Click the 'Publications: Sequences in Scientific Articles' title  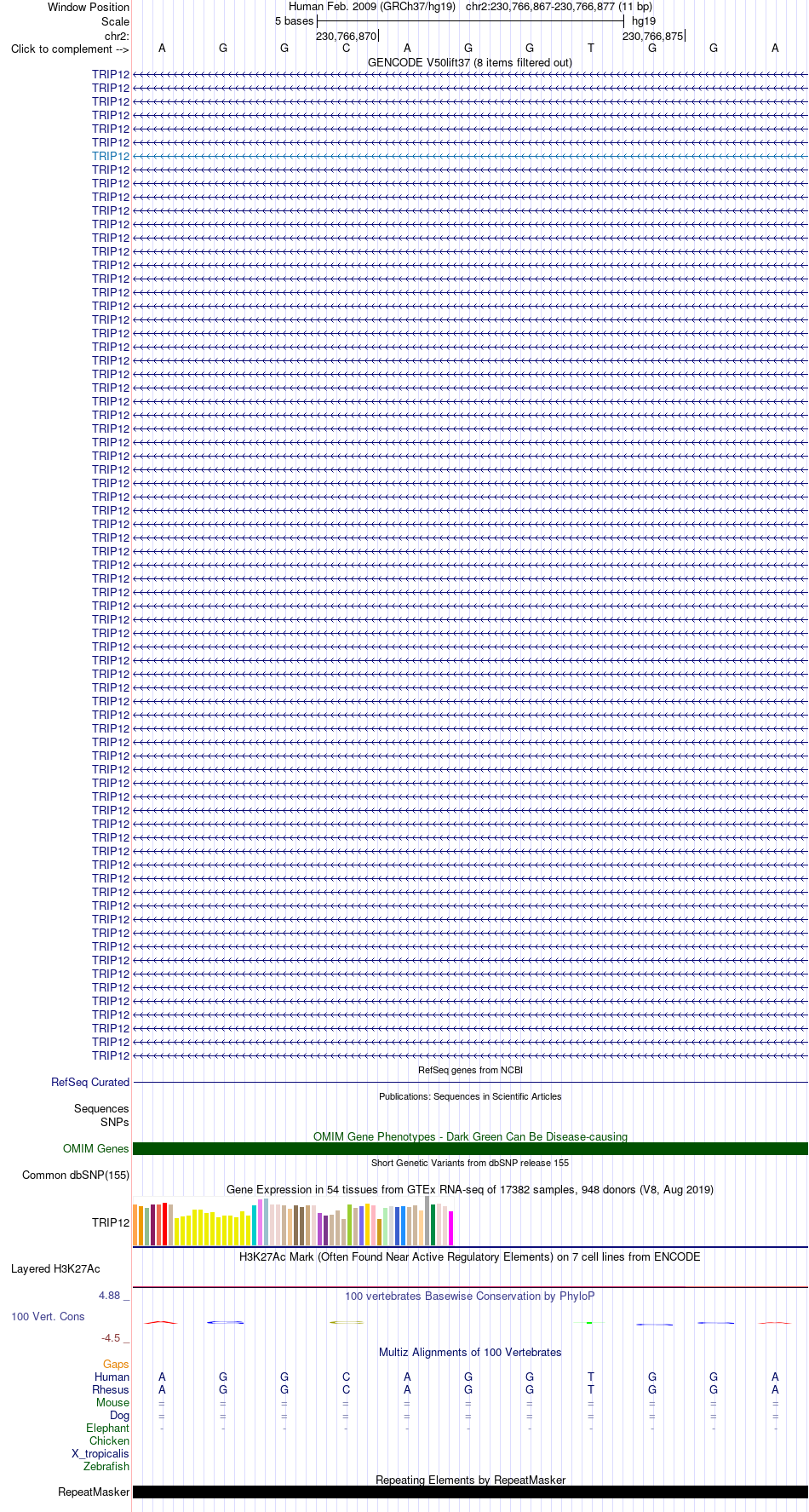pyautogui.click(x=470, y=1096)
